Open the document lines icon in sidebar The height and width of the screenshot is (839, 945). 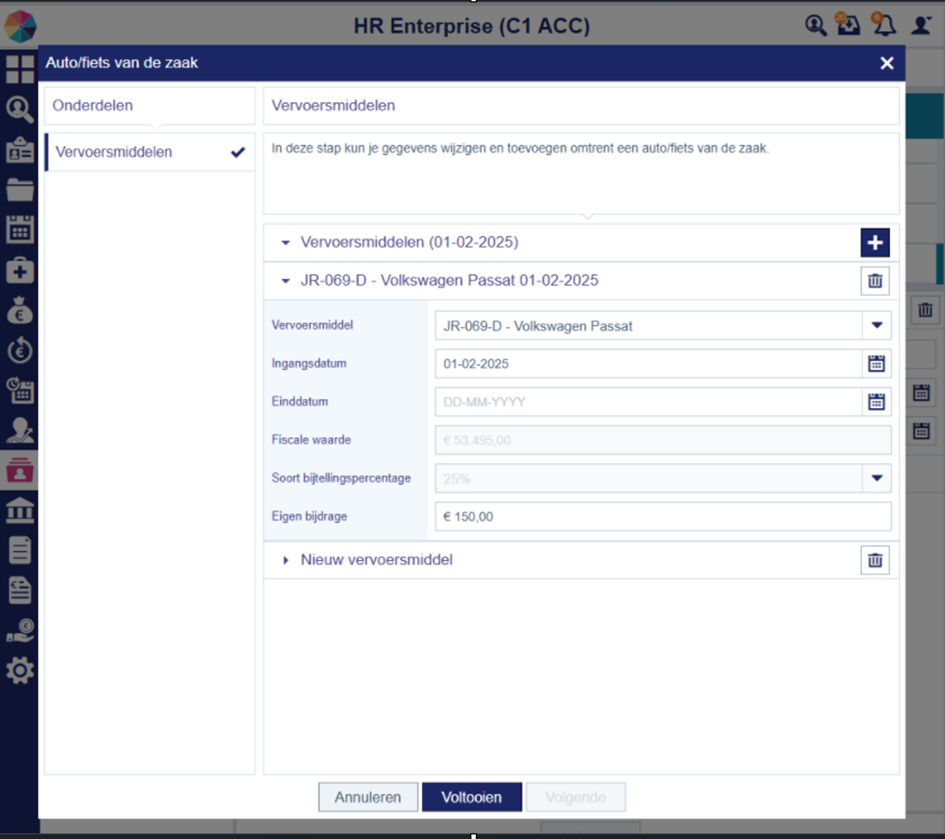coord(20,550)
